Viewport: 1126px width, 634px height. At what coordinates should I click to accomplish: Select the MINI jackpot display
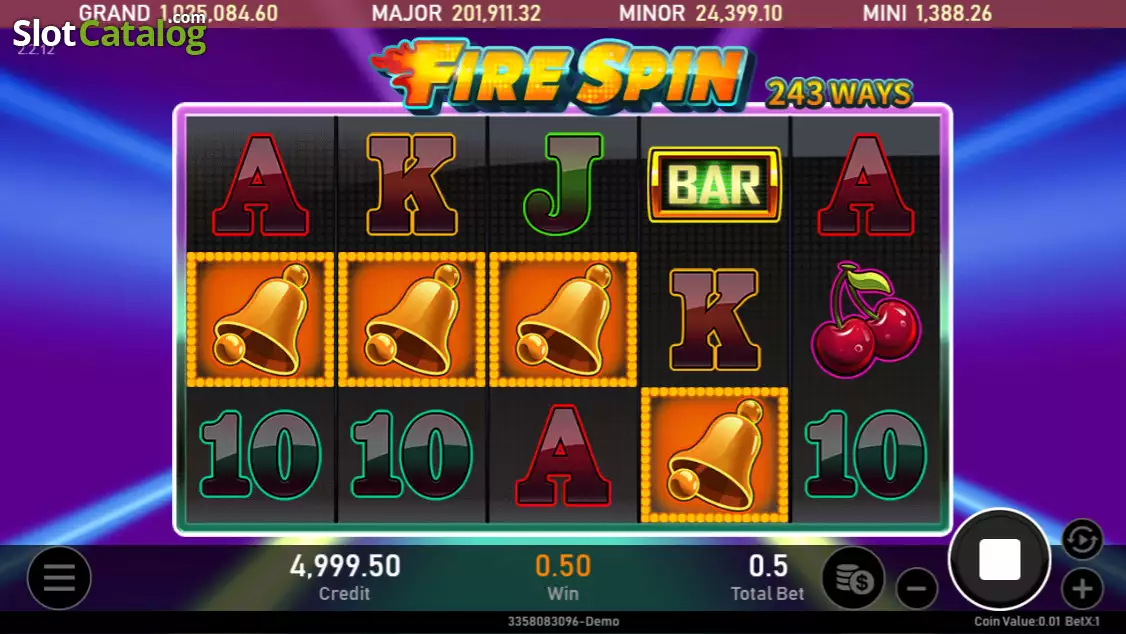click(926, 13)
